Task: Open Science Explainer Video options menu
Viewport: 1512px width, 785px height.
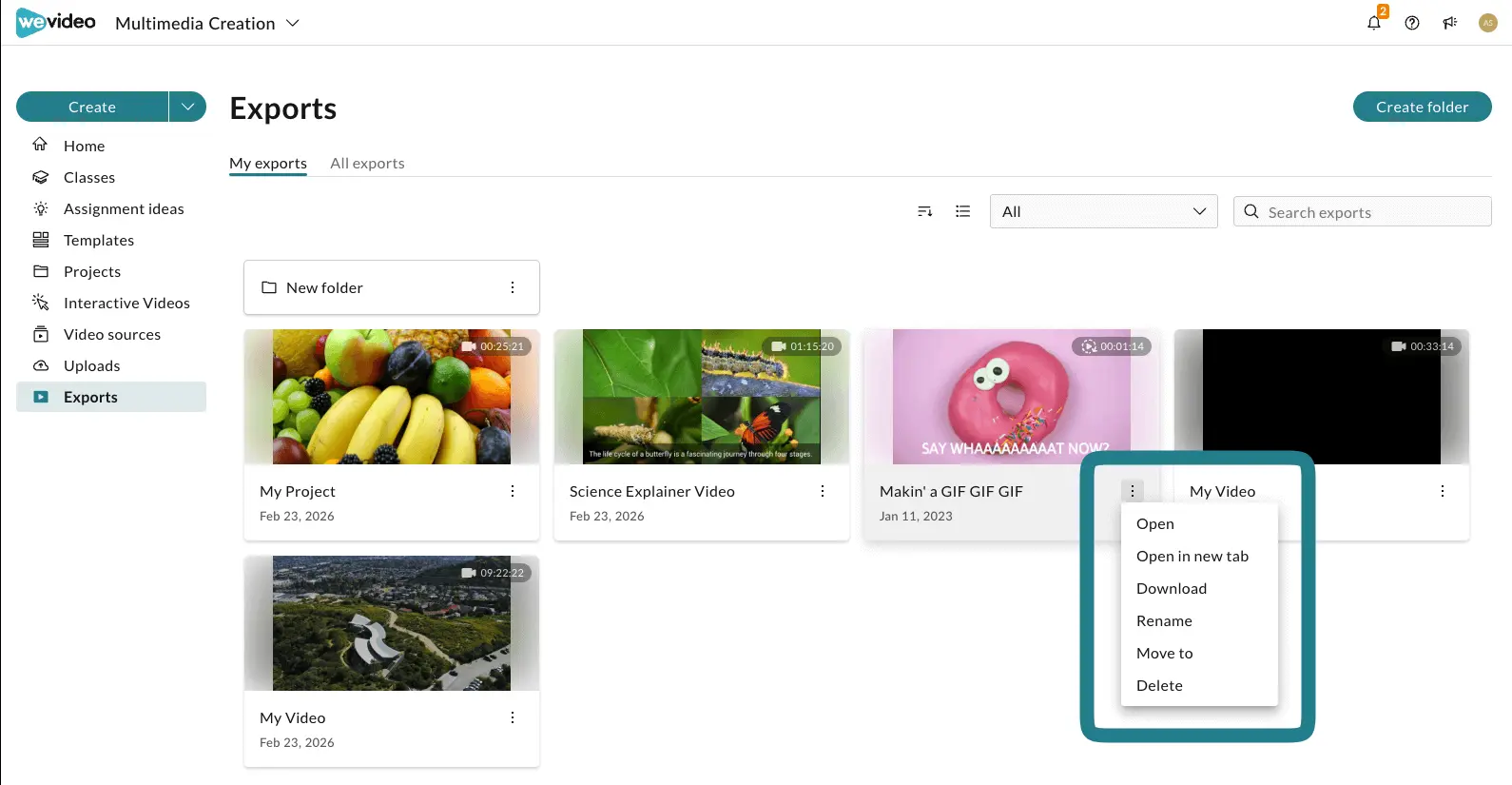Action: point(823,491)
